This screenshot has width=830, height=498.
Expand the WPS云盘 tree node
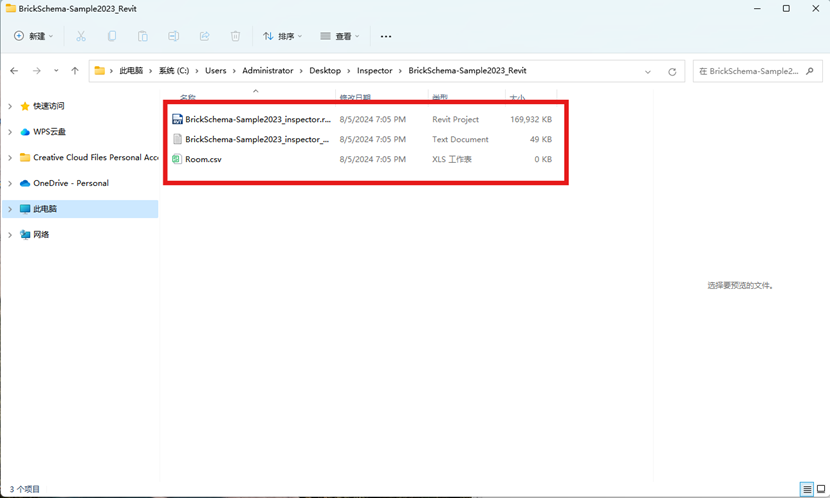[x=10, y=132]
